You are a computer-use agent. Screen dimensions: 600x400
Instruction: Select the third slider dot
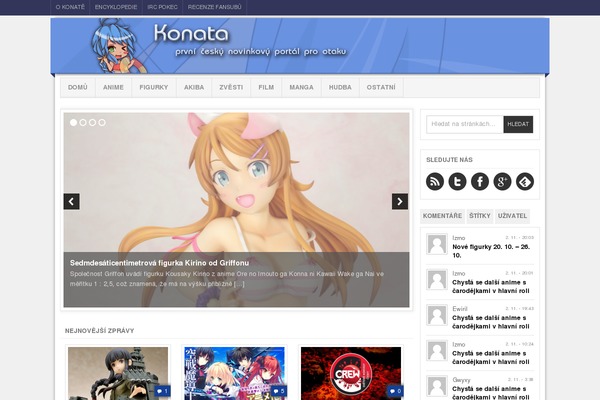pyautogui.click(x=93, y=122)
